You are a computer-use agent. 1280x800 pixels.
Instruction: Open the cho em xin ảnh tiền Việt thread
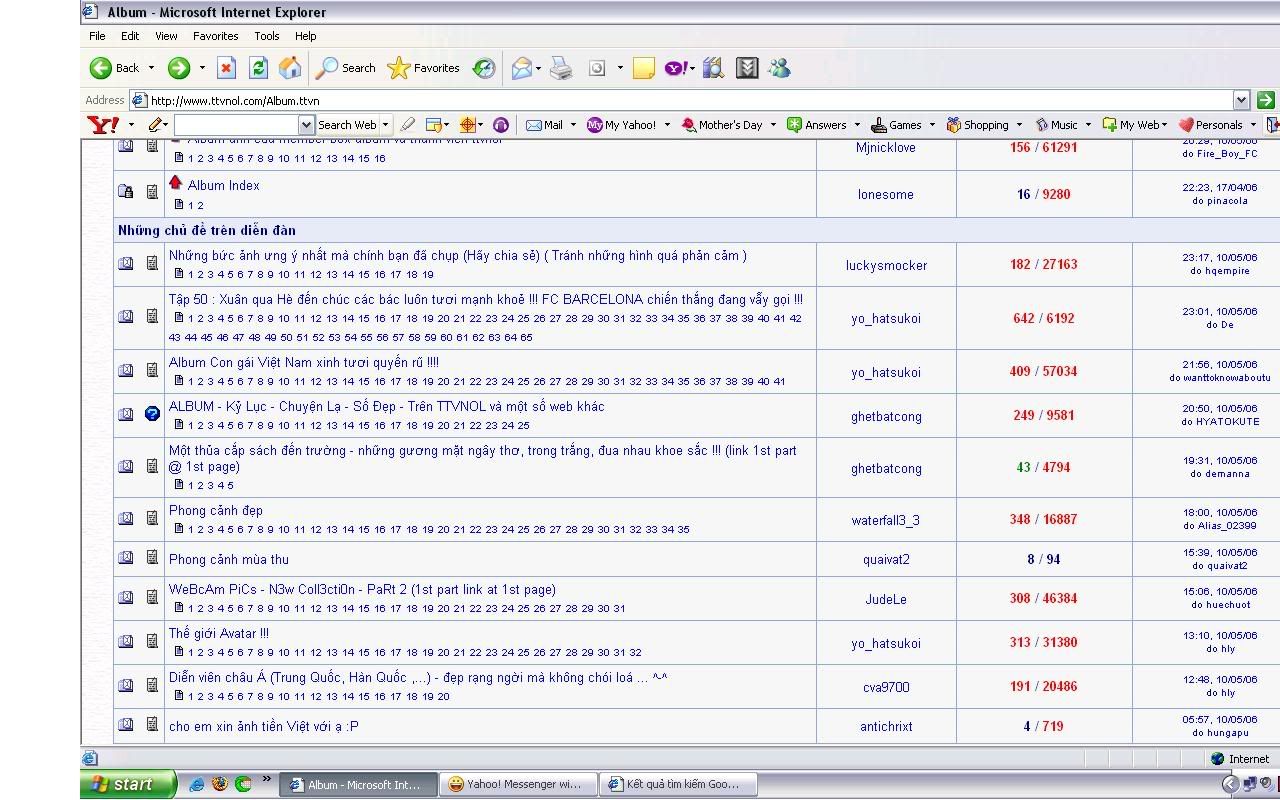263,726
